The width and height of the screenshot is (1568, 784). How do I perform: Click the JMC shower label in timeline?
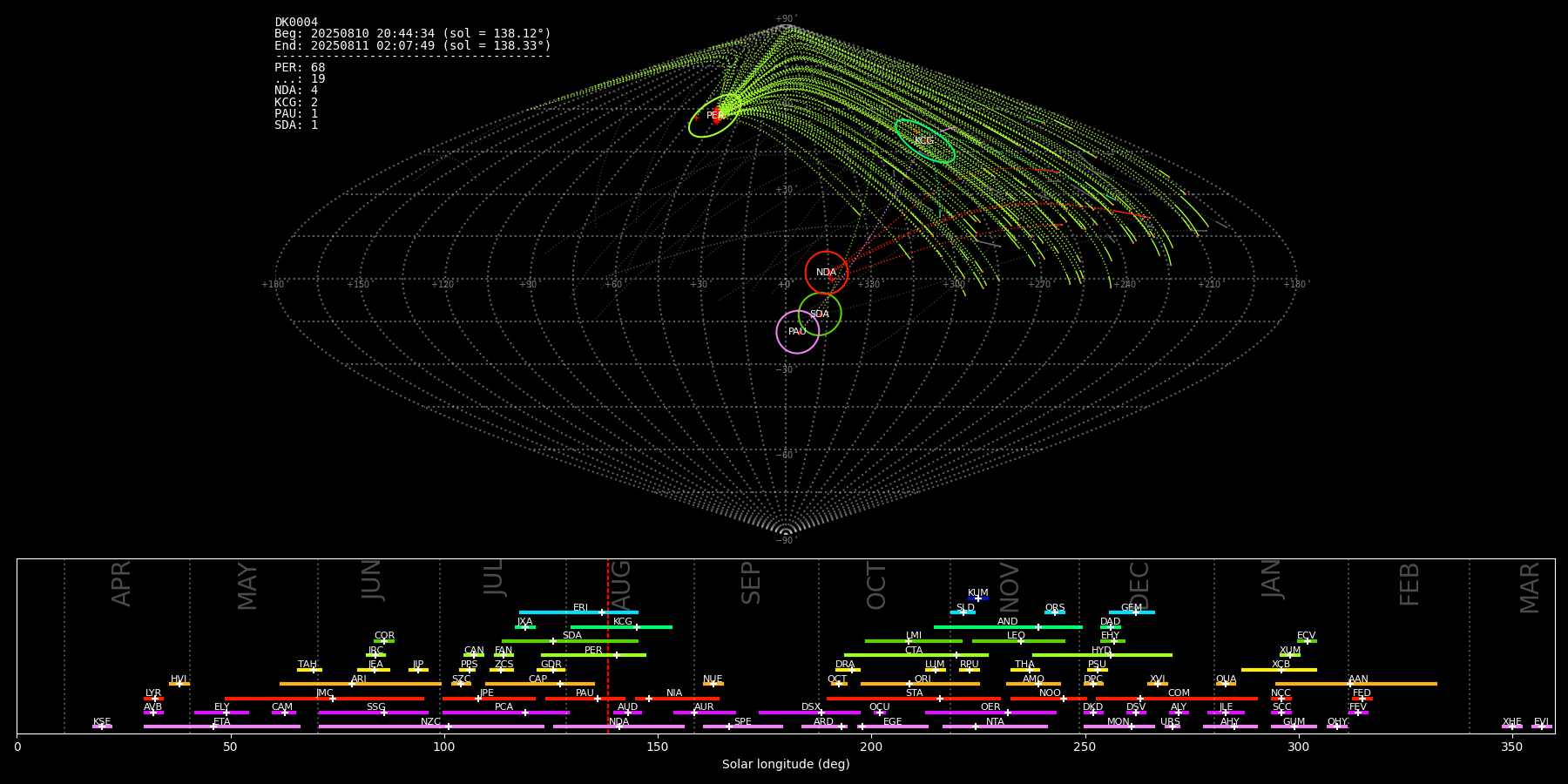point(325,693)
